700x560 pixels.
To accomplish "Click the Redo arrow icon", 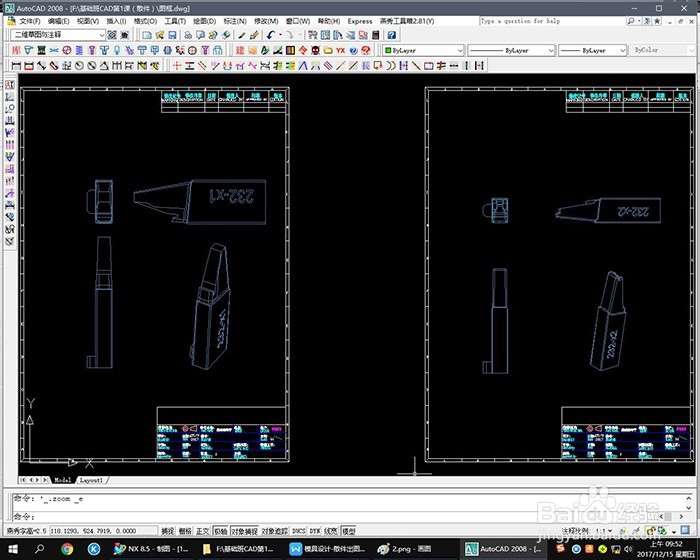I will click(x=290, y=35).
